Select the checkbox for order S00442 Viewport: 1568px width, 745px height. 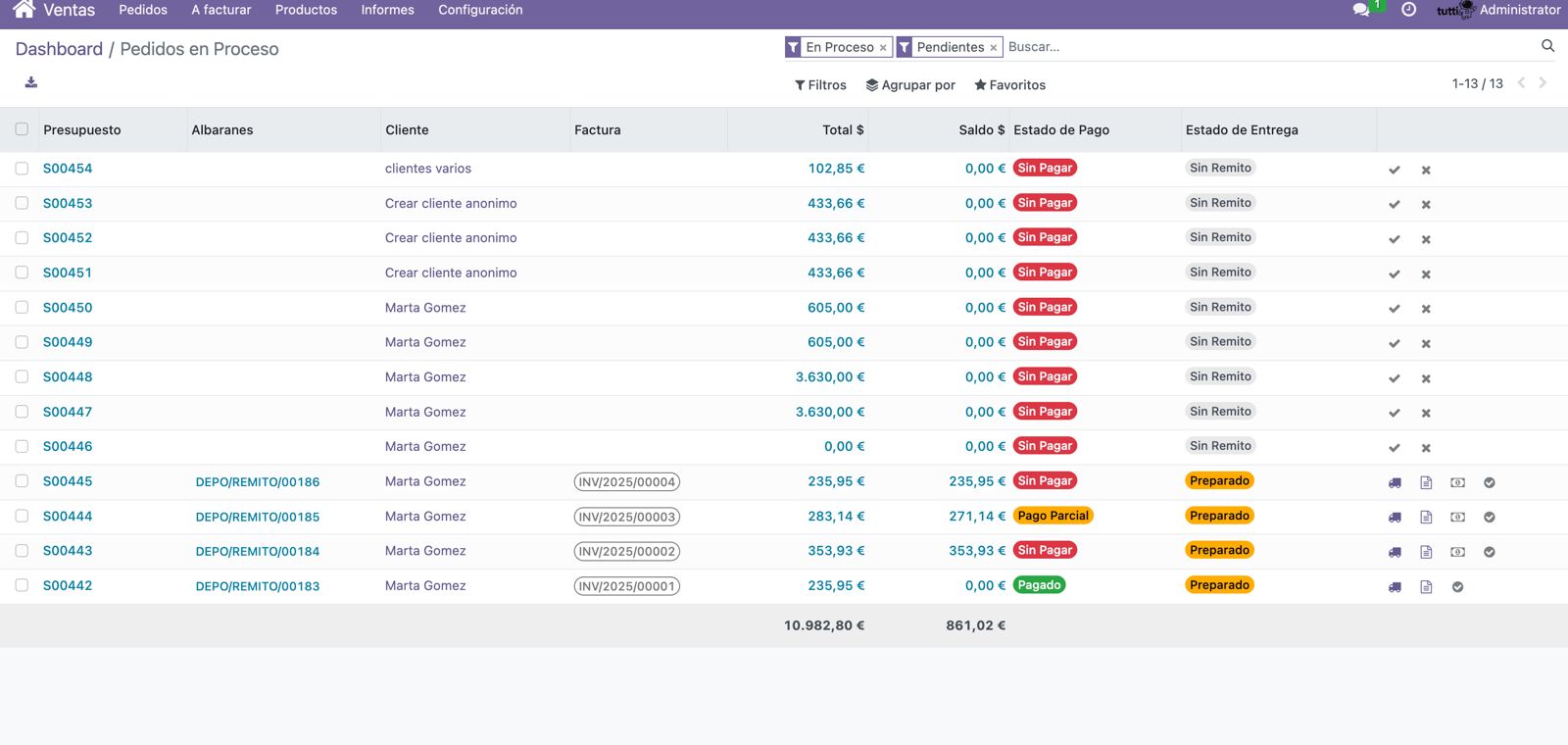(x=22, y=585)
